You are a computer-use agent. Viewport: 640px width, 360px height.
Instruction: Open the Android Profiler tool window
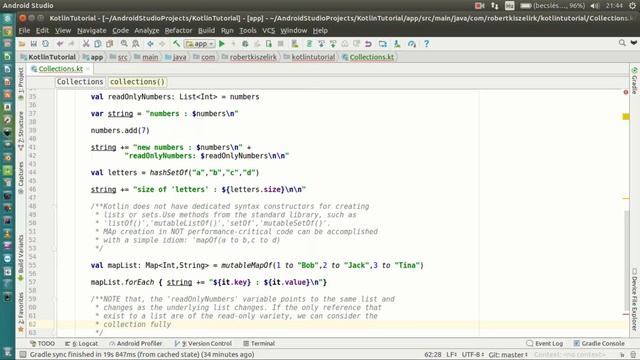pyautogui.click(x=136, y=344)
